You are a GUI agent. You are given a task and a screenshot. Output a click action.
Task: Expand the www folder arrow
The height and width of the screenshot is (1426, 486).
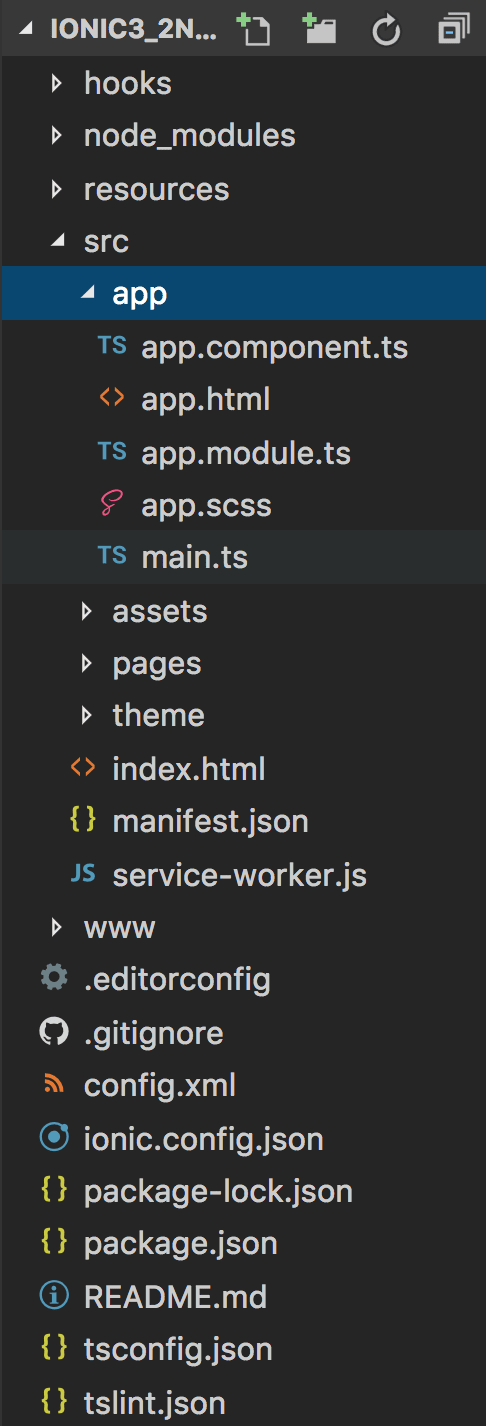(x=57, y=927)
